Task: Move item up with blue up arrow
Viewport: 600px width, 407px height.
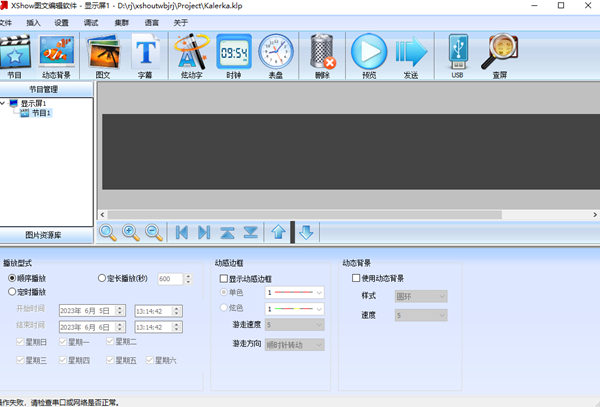Action: coord(278,232)
